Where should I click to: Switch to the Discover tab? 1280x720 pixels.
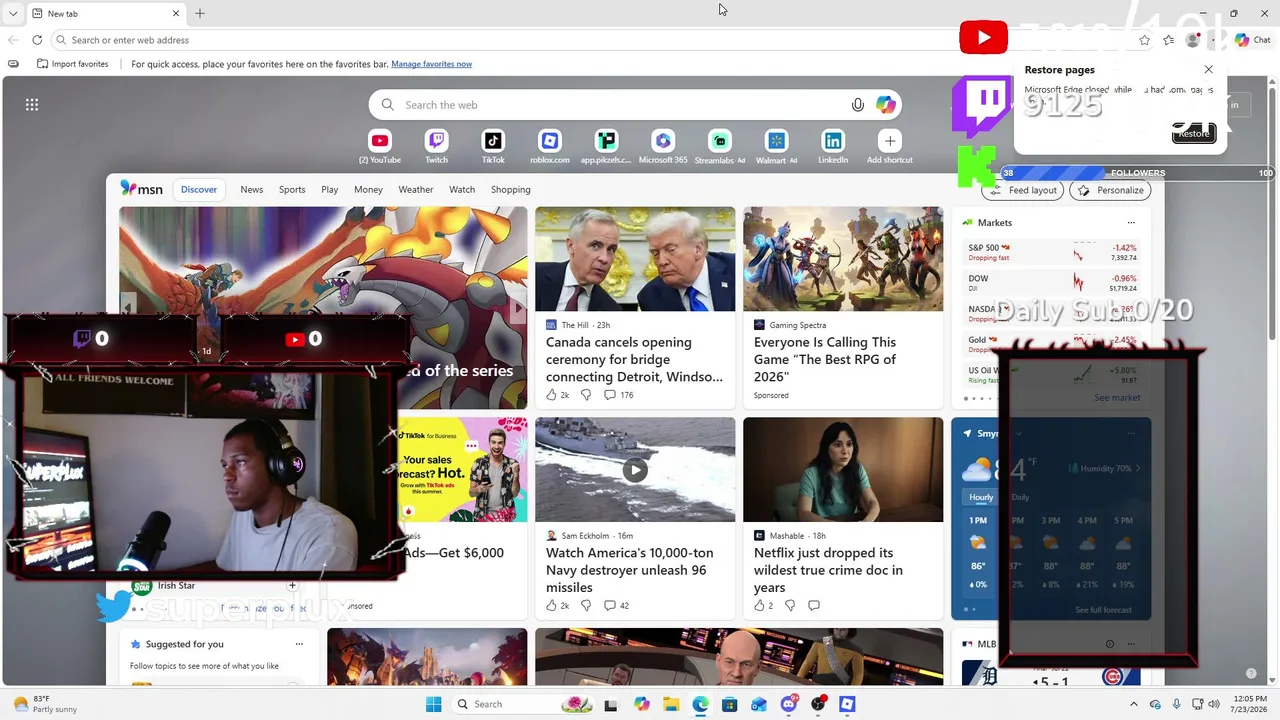coord(199,189)
